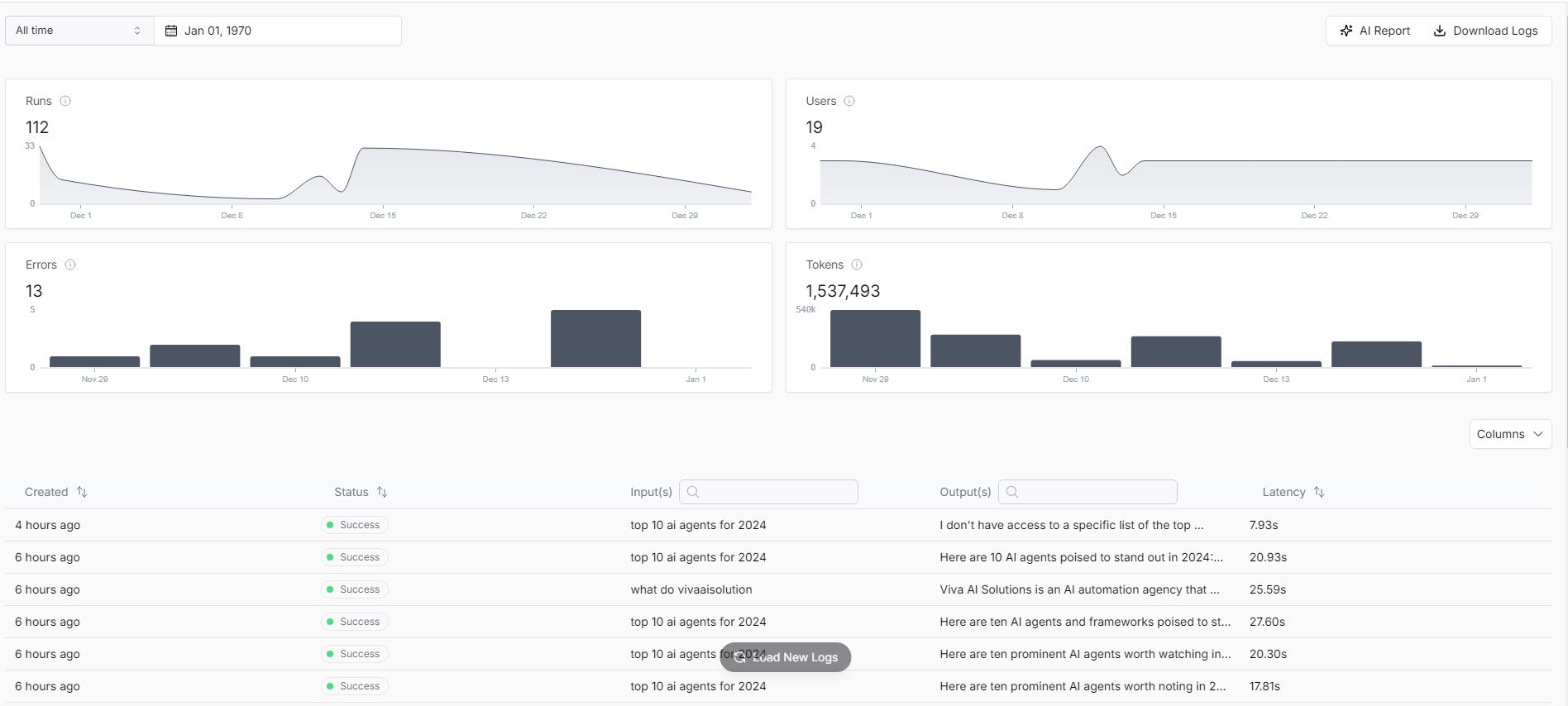This screenshot has height=706, width=1568.
Task: Sort logs by Latency
Action: tap(1319, 492)
